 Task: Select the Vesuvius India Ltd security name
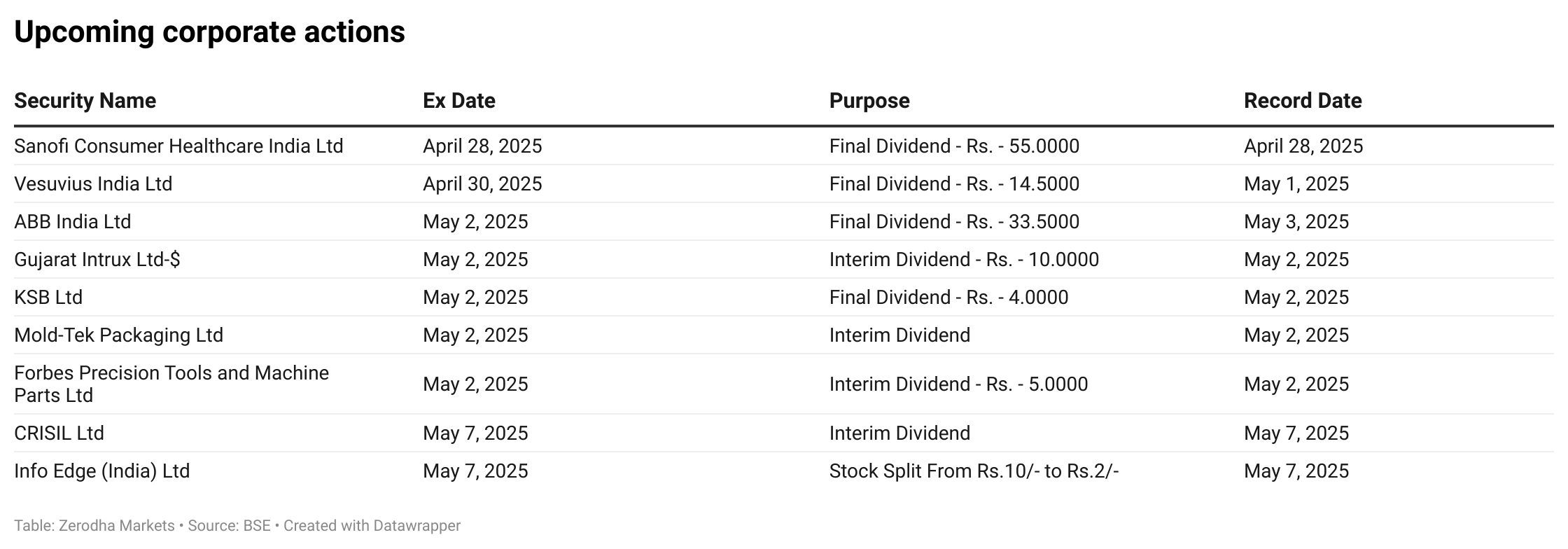coord(93,184)
